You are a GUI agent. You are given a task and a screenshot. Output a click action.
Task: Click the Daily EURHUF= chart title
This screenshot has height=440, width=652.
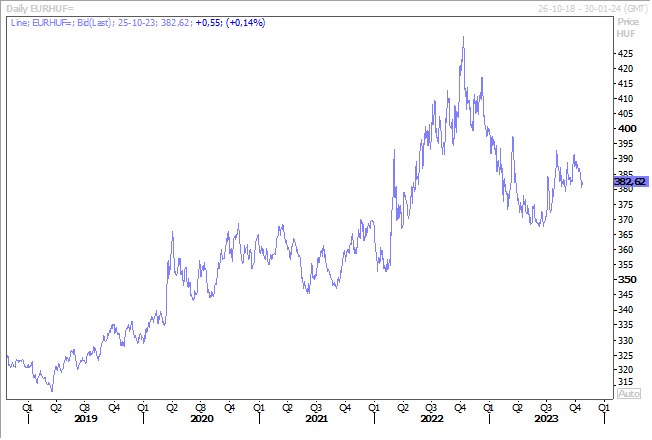click(x=40, y=8)
